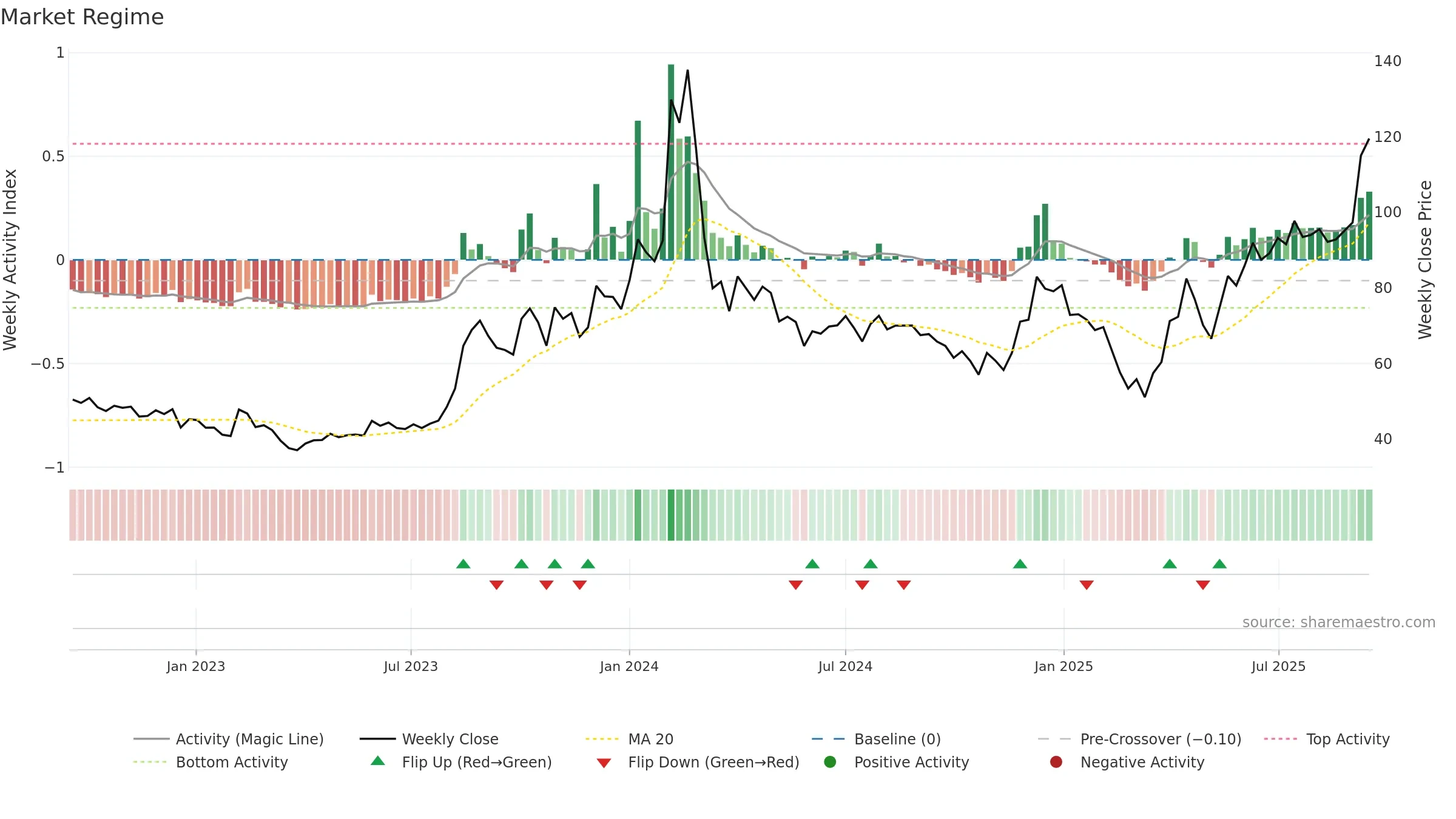1456x819 pixels.
Task: Click the red Flip Down triangle in the legend
Action: 604,763
